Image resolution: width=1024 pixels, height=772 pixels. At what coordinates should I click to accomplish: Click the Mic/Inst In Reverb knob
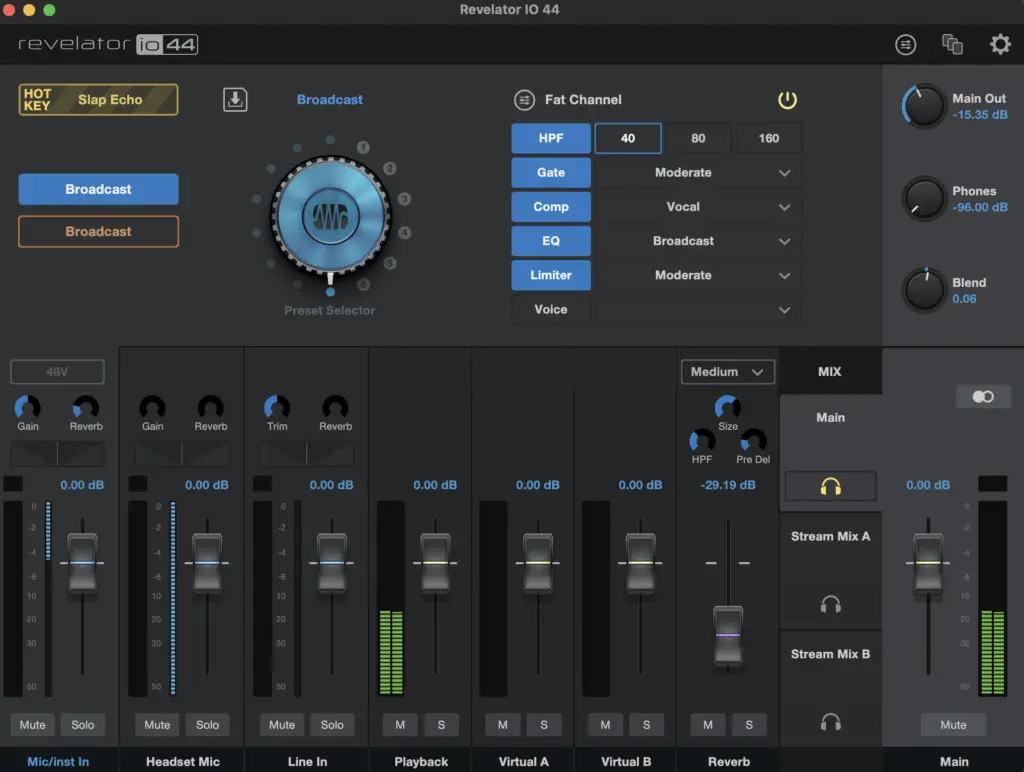click(x=86, y=407)
